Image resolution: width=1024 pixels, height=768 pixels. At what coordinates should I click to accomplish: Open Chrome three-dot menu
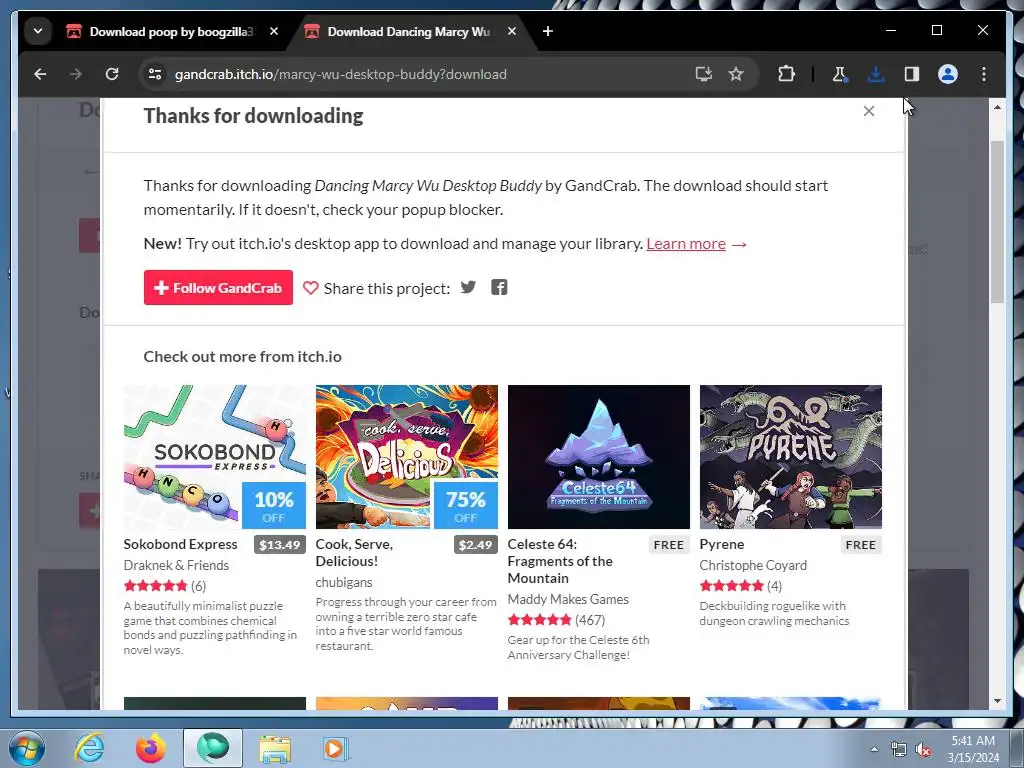[984, 74]
